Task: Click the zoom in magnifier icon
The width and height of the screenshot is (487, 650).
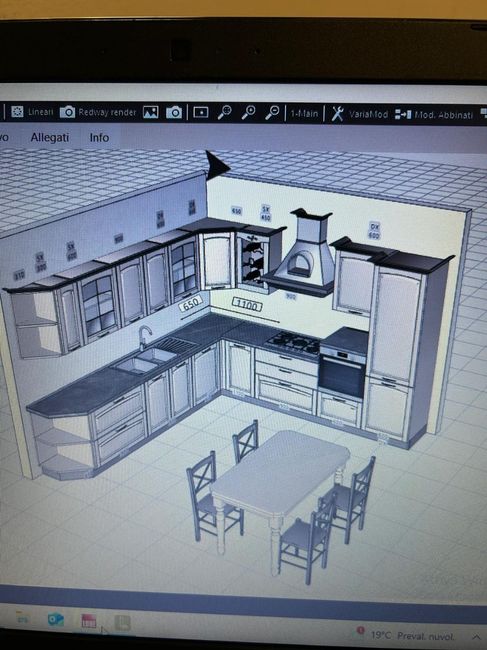Action: coord(248,112)
